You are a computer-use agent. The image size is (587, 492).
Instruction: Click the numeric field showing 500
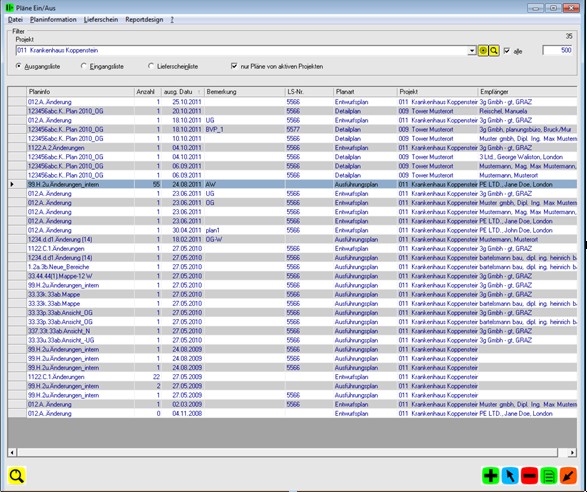coord(558,50)
